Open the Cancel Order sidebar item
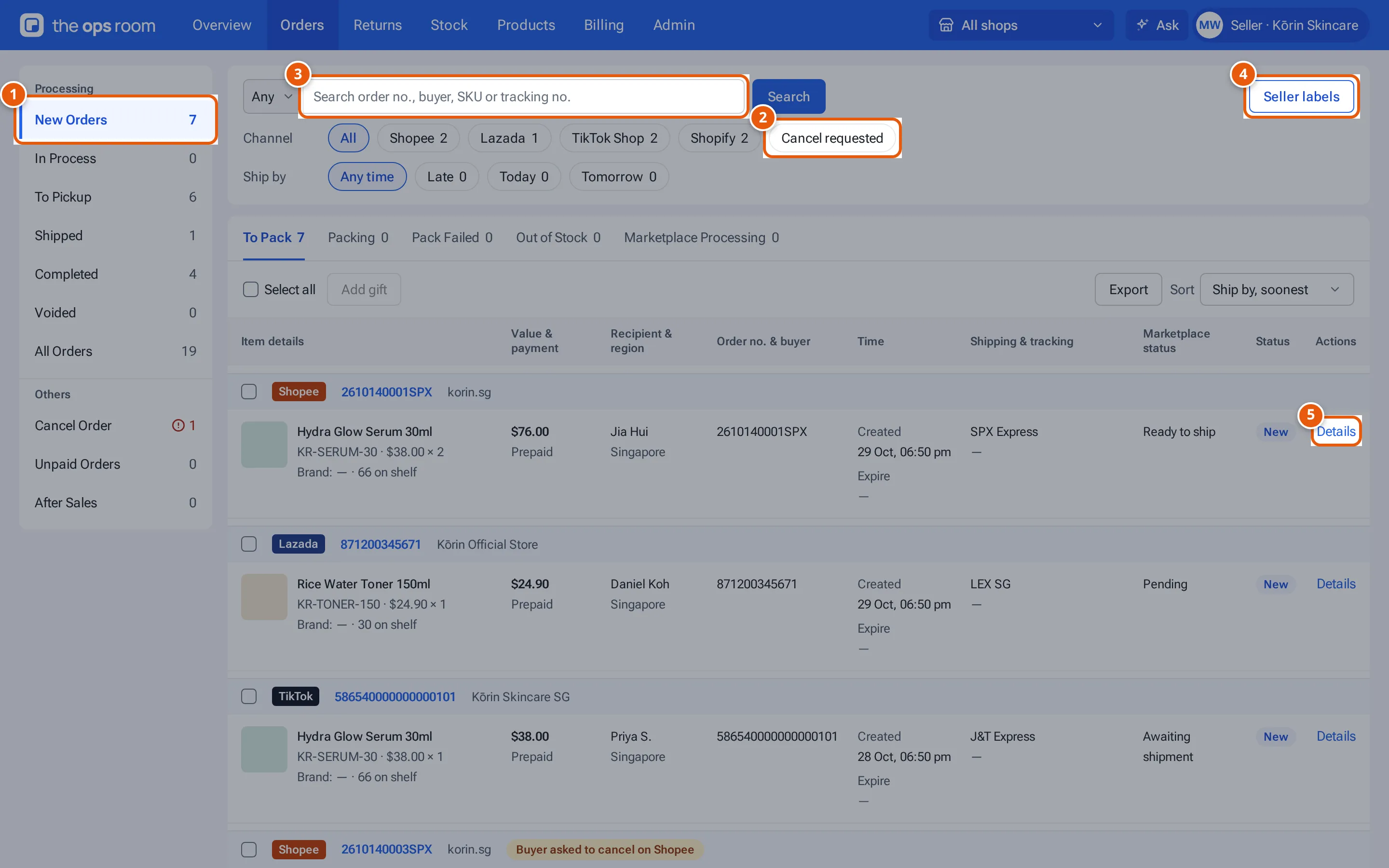The height and width of the screenshot is (868, 1389). click(x=115, y=425)
